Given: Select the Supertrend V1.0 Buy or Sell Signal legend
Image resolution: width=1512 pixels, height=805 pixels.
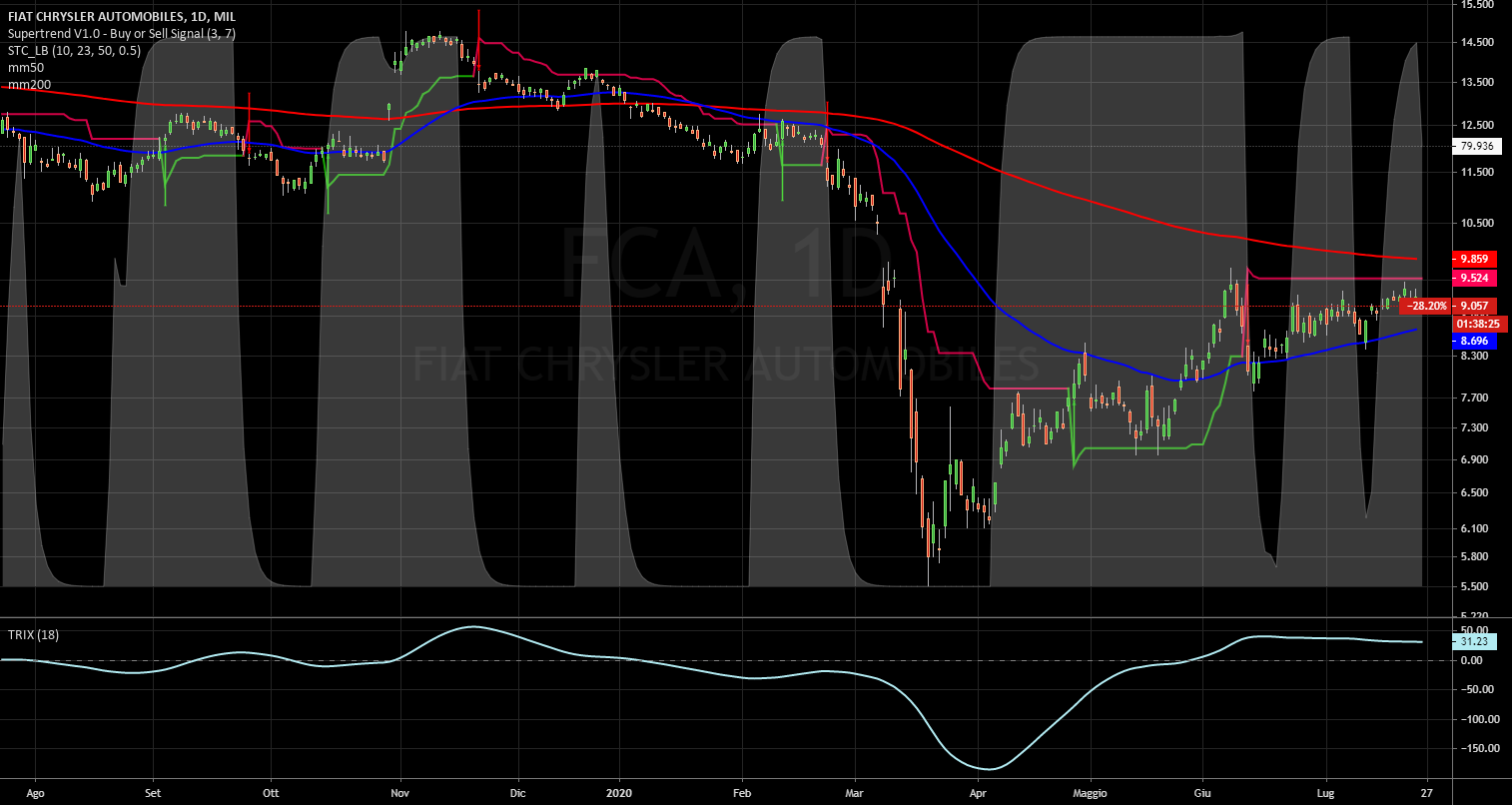Looking at the screenshot, I should click(121, 34).
